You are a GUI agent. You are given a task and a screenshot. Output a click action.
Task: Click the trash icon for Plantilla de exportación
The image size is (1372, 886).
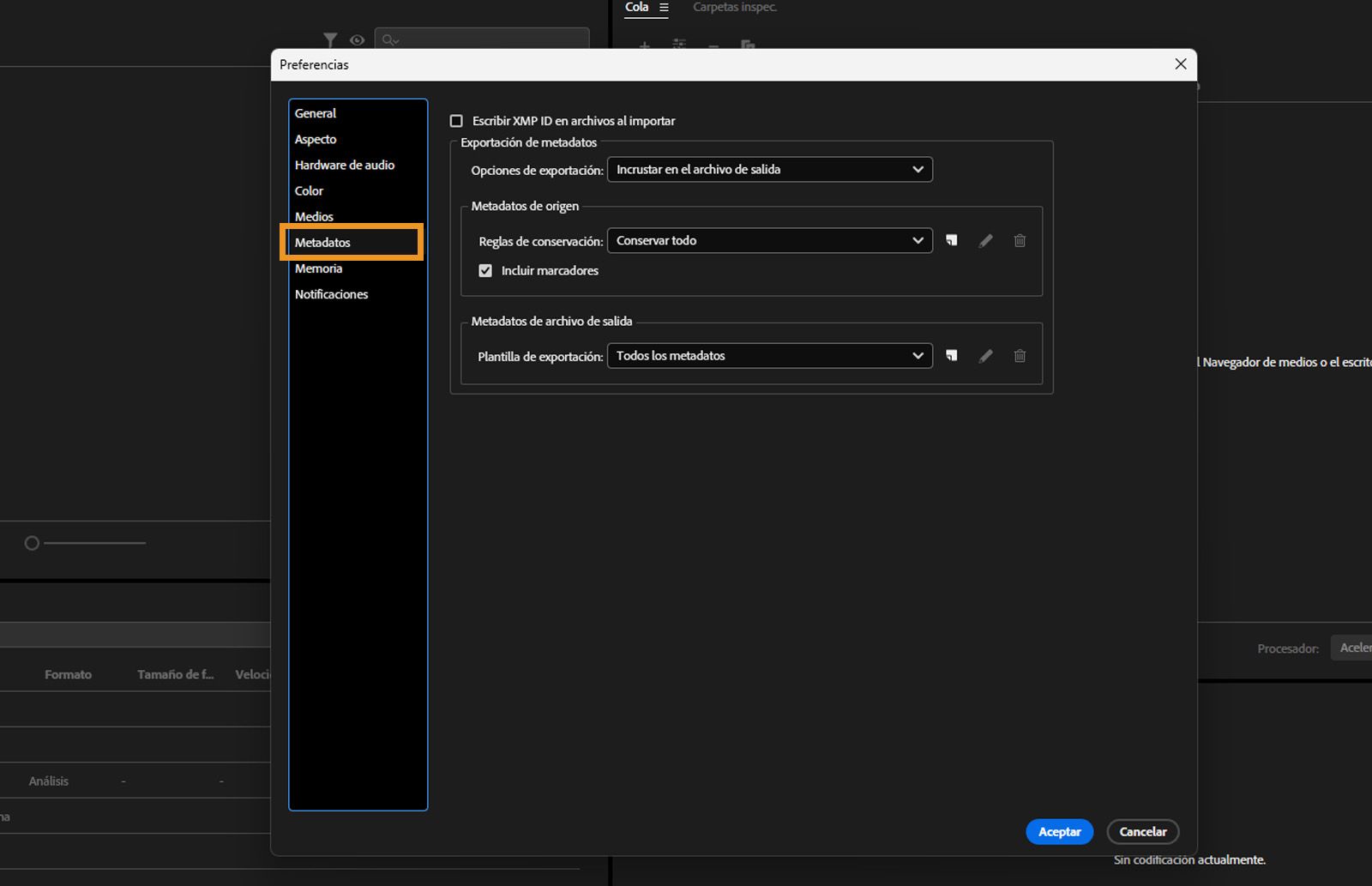[1020, 356]
